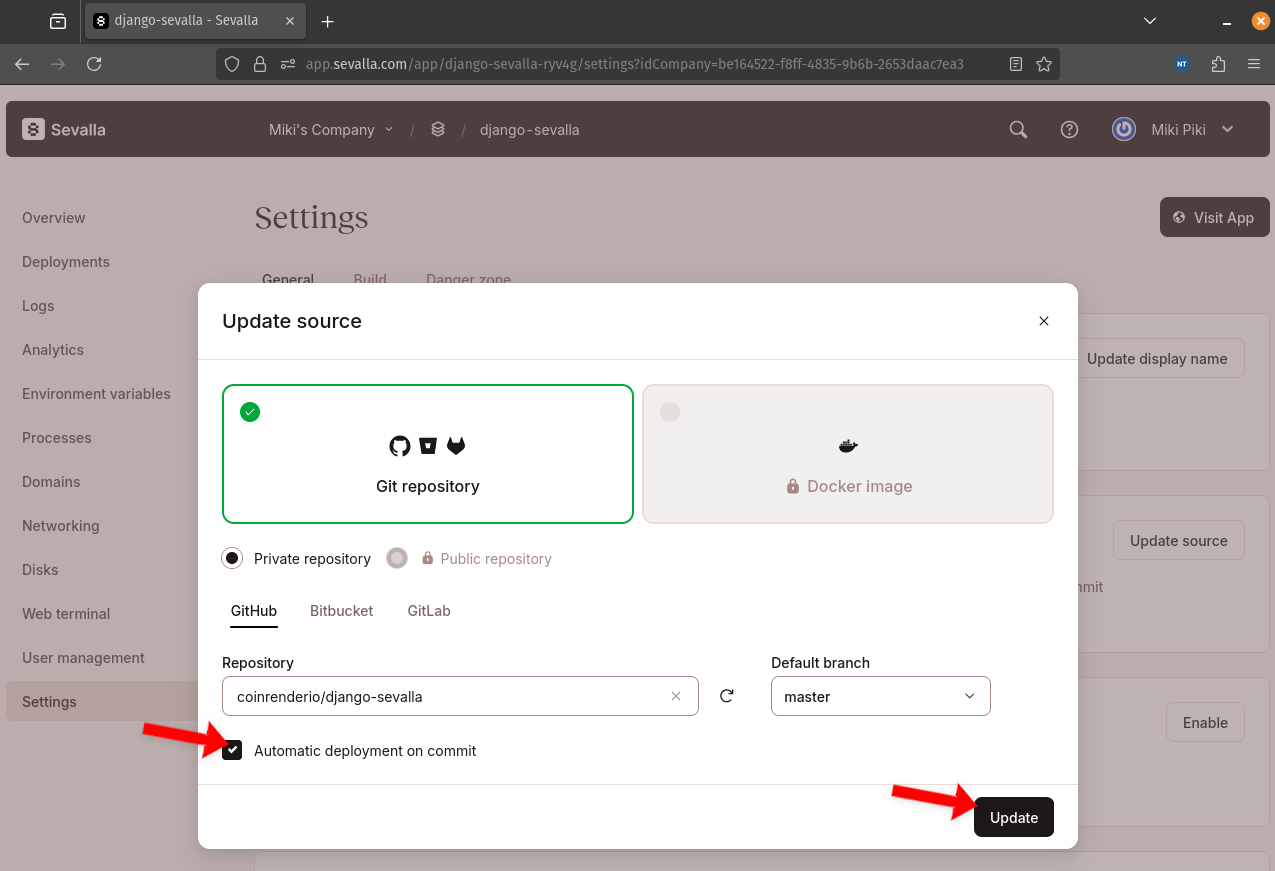This screenshot has width=1275, height=871.
Task: Click the GitLab icon in Git repository card
Action: point(456,446)
